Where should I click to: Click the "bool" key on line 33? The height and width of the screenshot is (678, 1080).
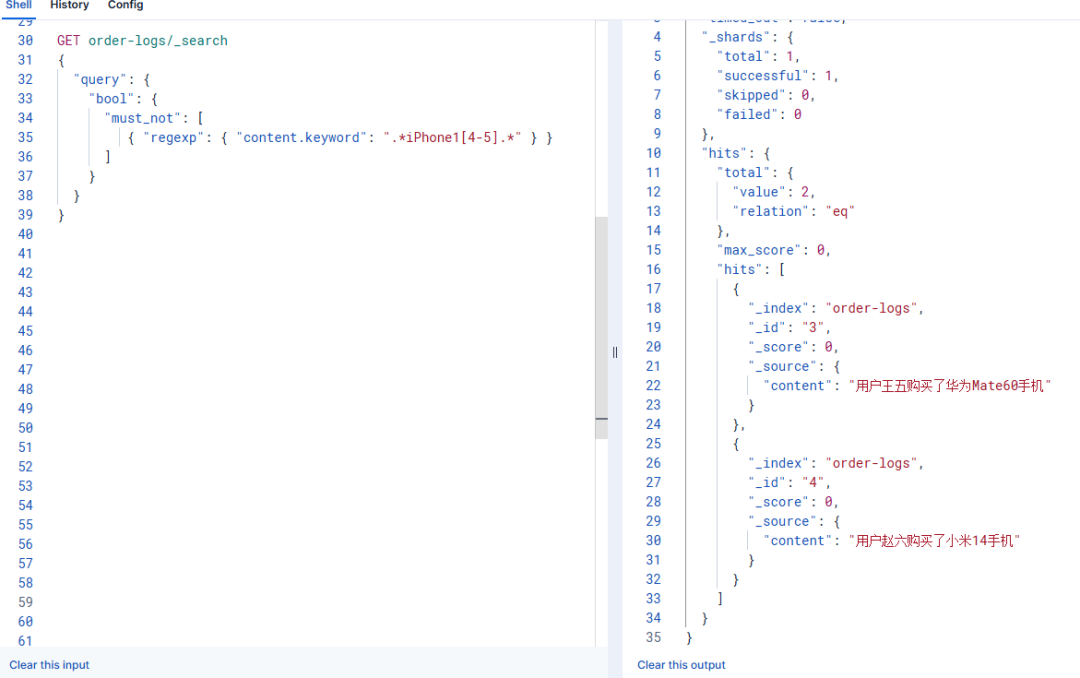(112, 99)
